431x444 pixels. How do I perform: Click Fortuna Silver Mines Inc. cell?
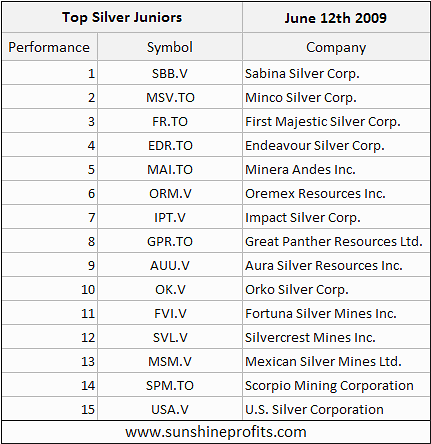click(336, 313)
